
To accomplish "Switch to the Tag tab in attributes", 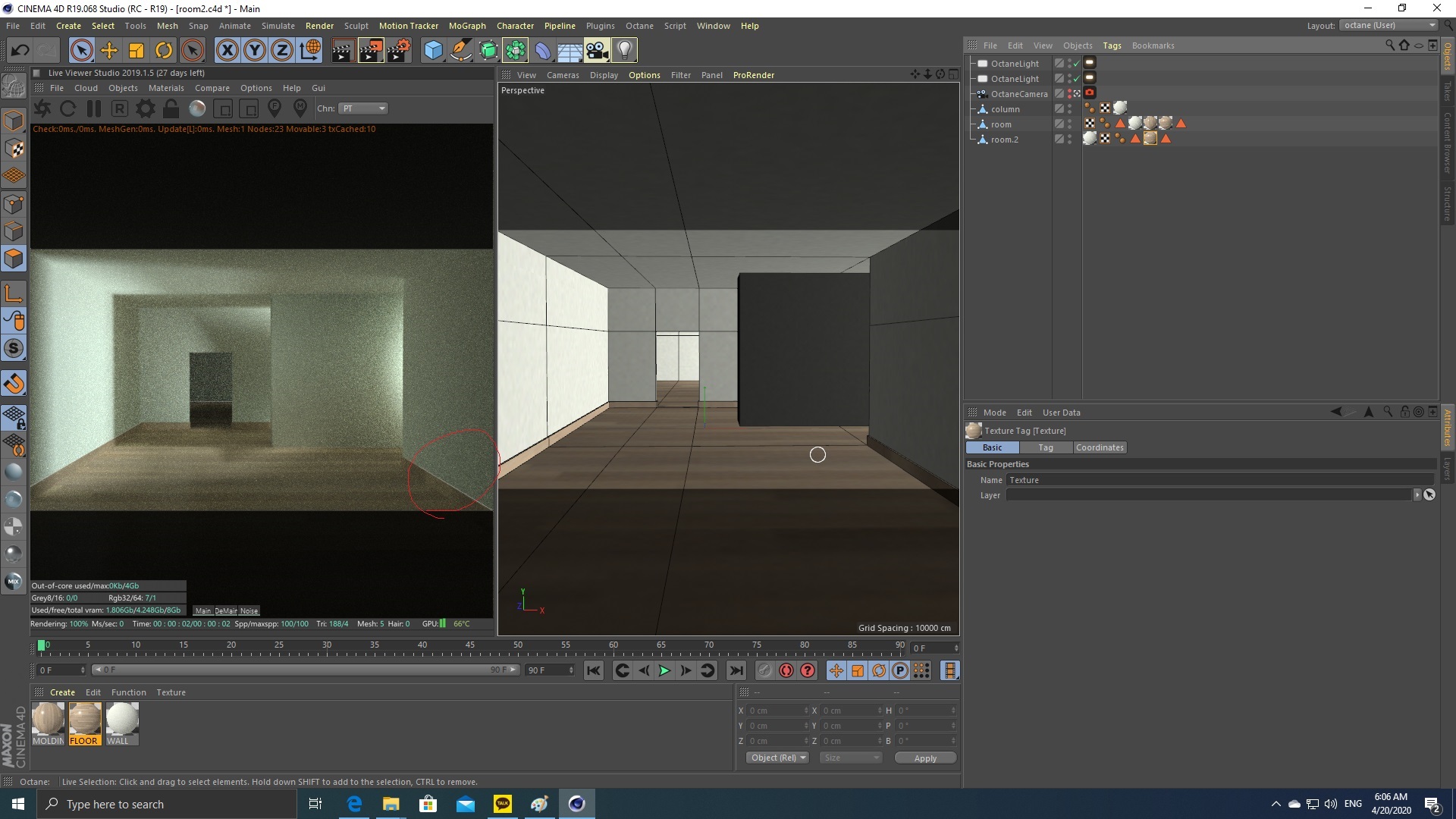I will point(1046,447).
